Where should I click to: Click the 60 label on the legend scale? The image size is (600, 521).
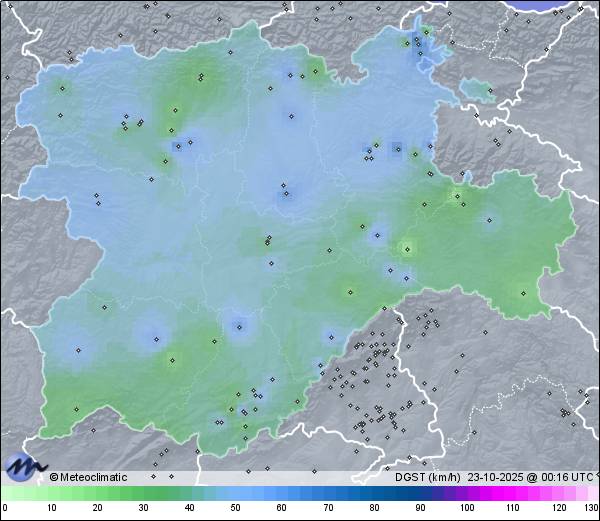[281, 509]
